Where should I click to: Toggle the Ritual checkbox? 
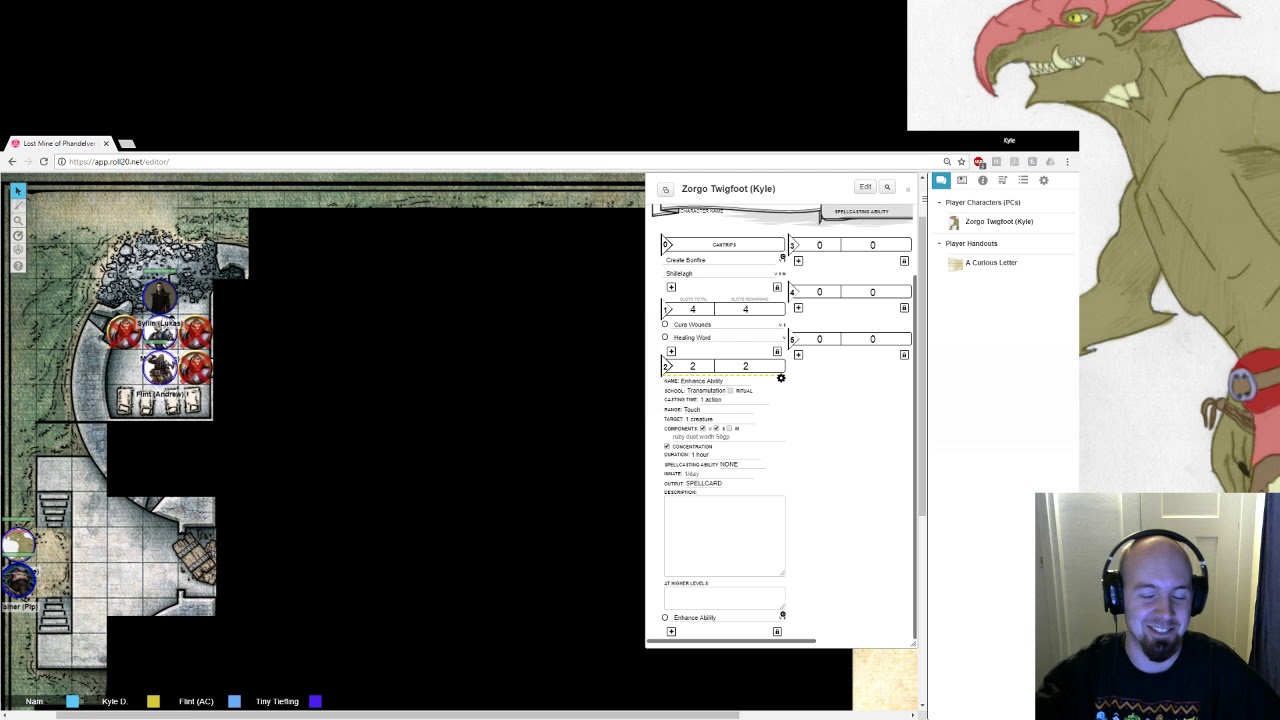point(730,390)
